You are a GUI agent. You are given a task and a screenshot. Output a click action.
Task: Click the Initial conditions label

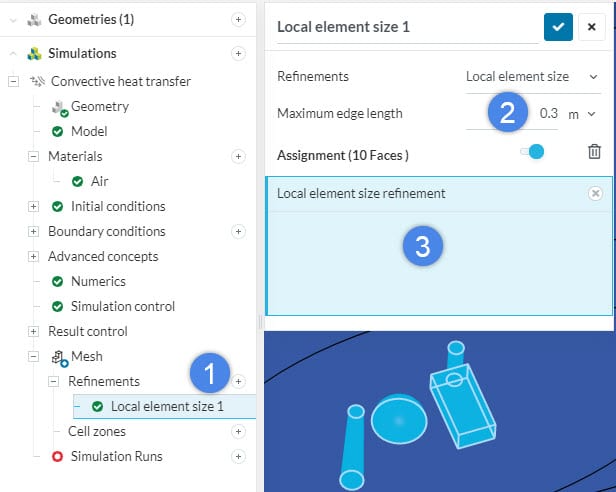coord(118,206)
